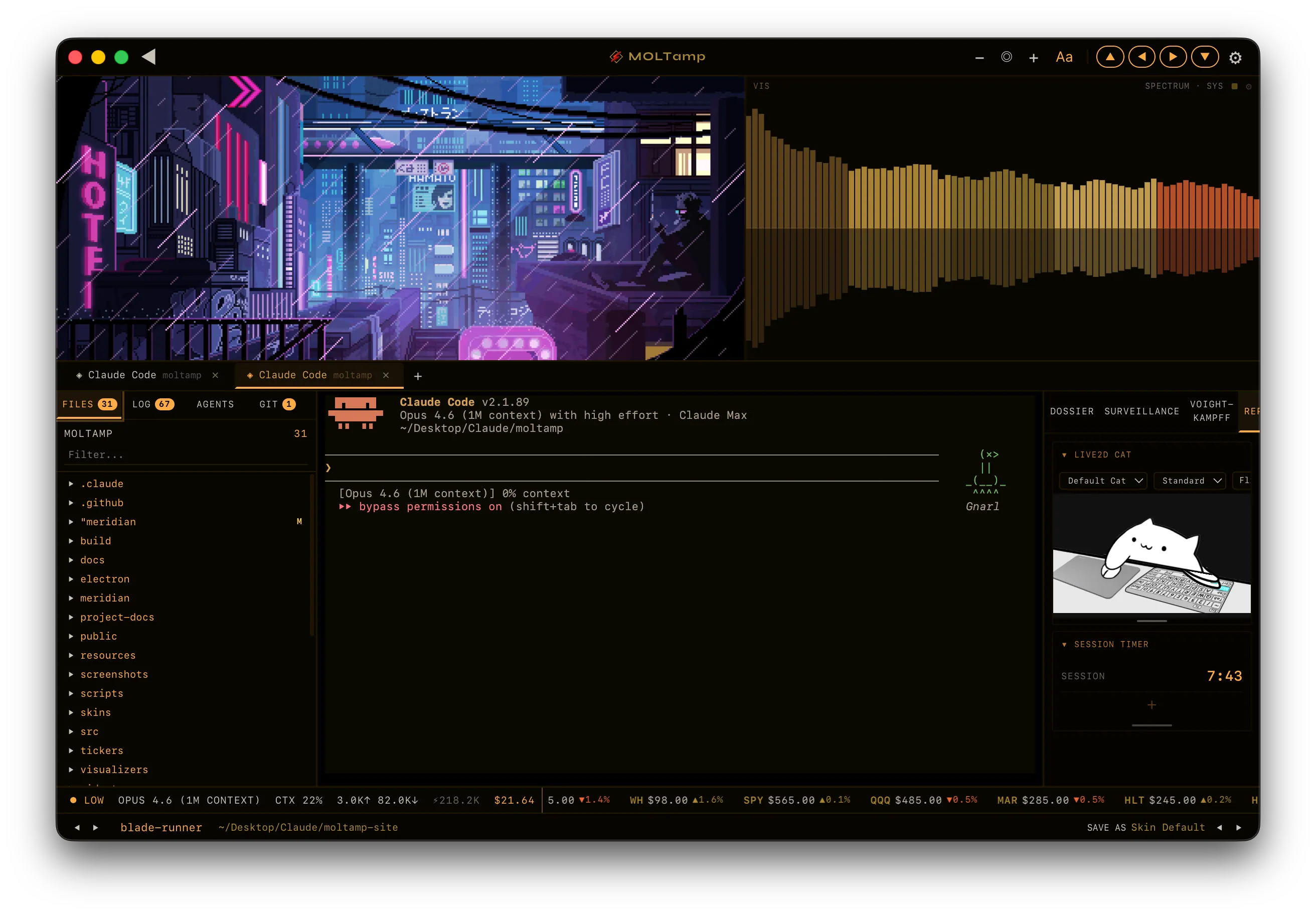1316x915 pixels.
Task: Click the orange LOW status dot
Action: pyautogui.click(x=73, y=800)
